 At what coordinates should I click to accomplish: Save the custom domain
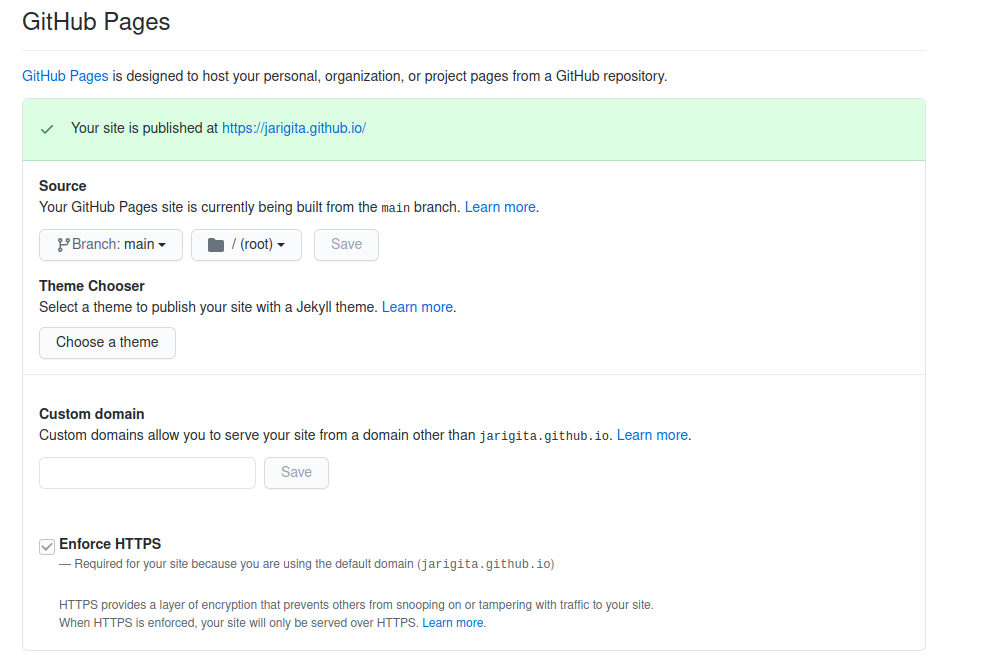coord(296,472)
